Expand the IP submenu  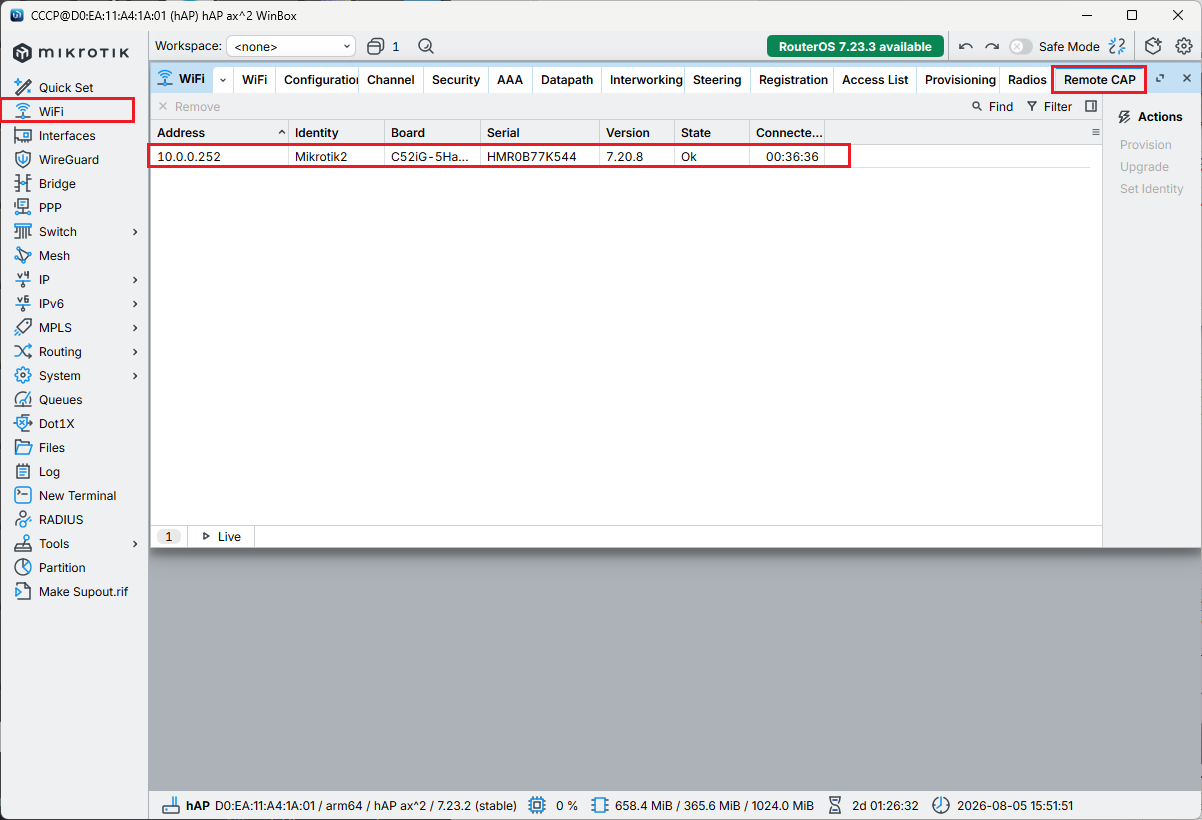click(x=135, y=279)
